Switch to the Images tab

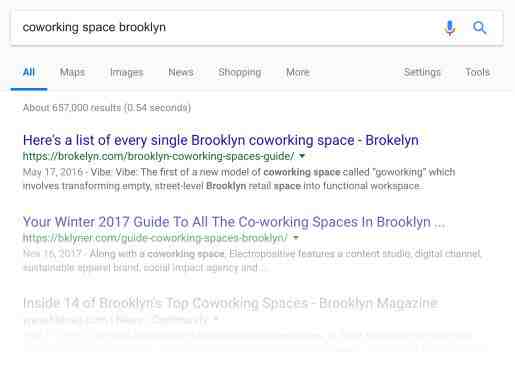[x=127, y=72]
